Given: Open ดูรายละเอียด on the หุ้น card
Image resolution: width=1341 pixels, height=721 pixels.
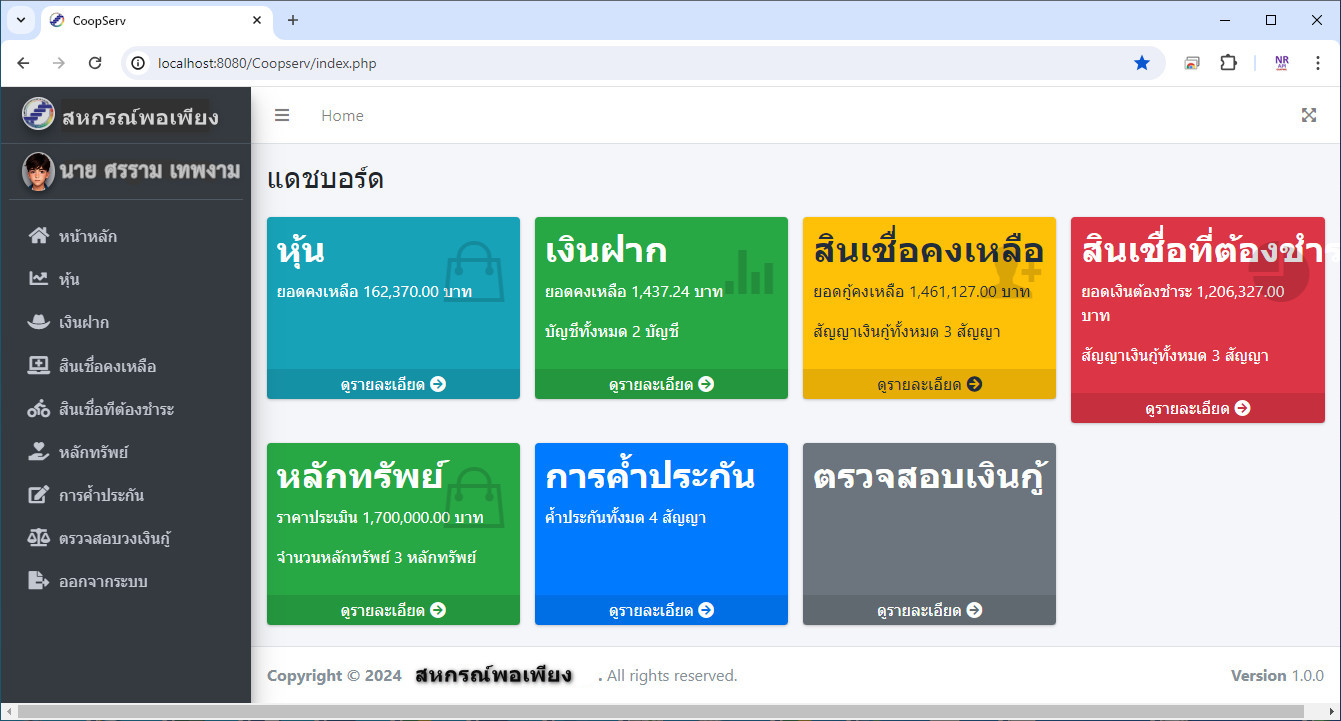Looking at the screenshot, I should [393, 384].
